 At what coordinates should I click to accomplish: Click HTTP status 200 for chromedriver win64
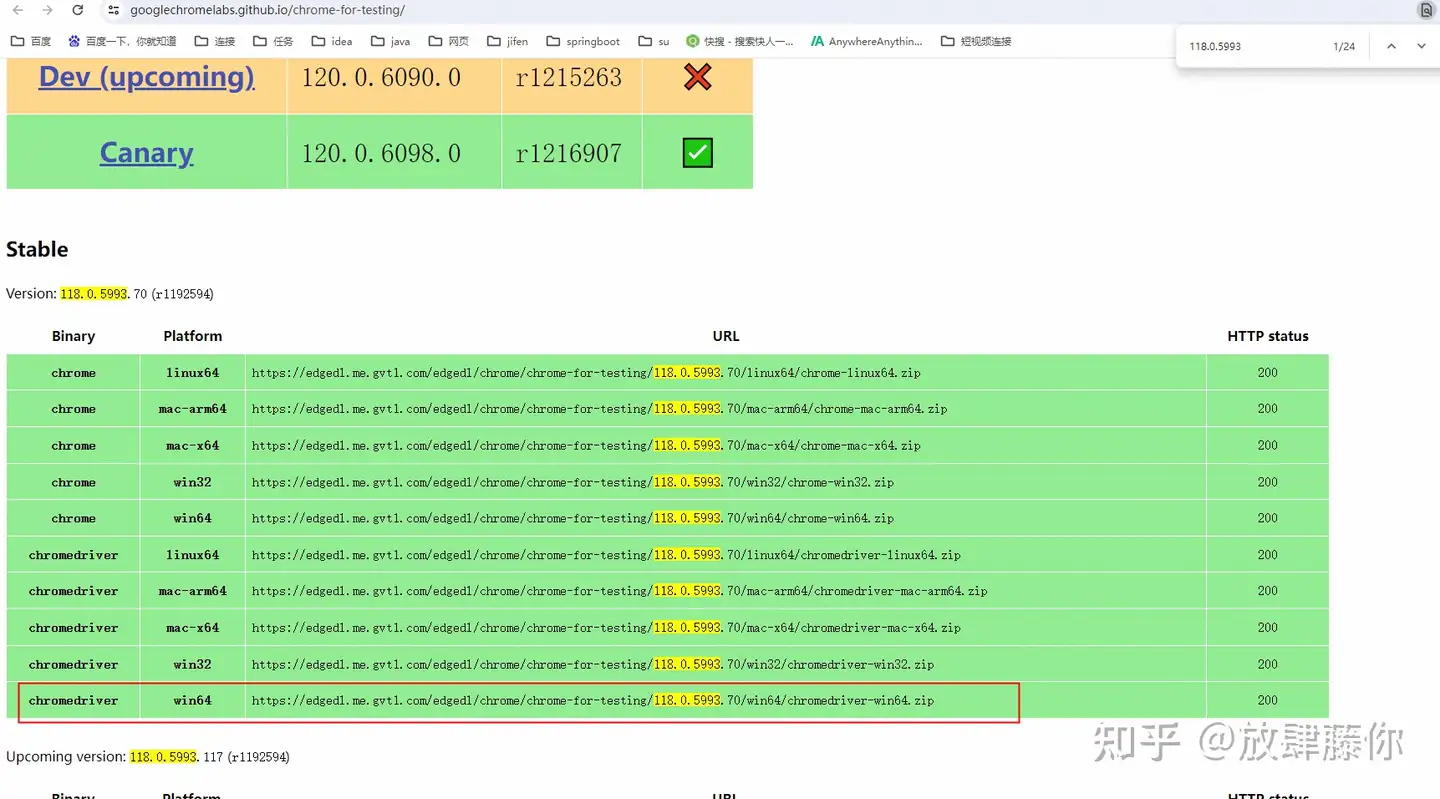point(1268,701)
